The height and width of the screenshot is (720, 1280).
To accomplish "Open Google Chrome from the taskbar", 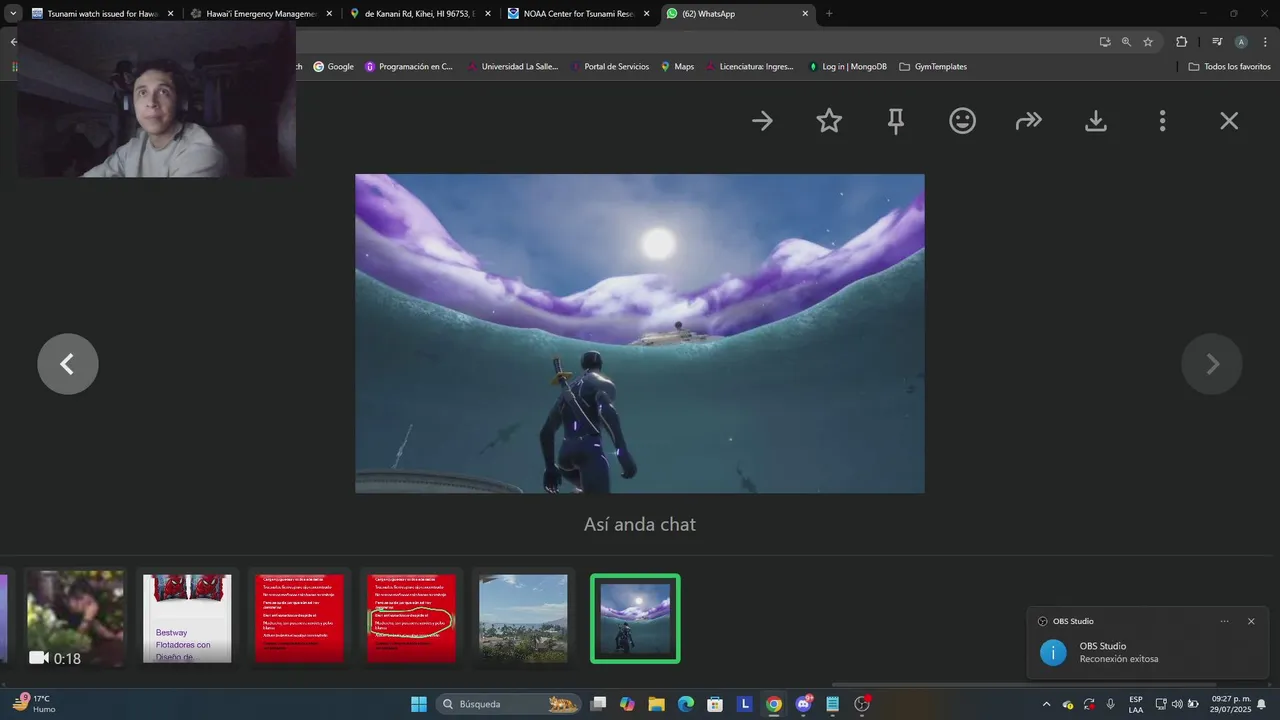I will pos(774,704).
